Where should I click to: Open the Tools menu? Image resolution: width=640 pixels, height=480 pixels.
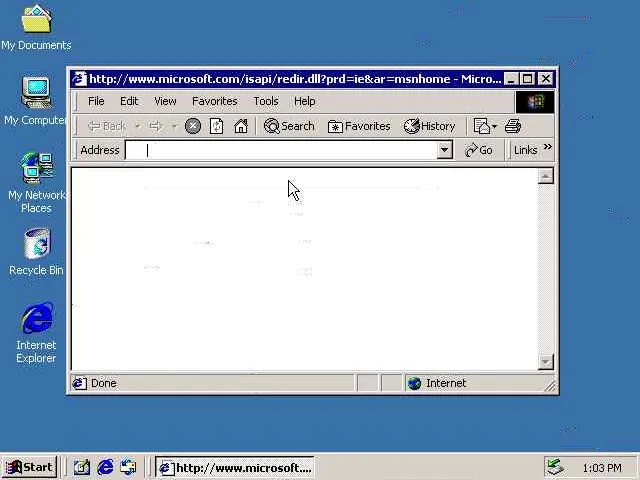coord(266,101)
